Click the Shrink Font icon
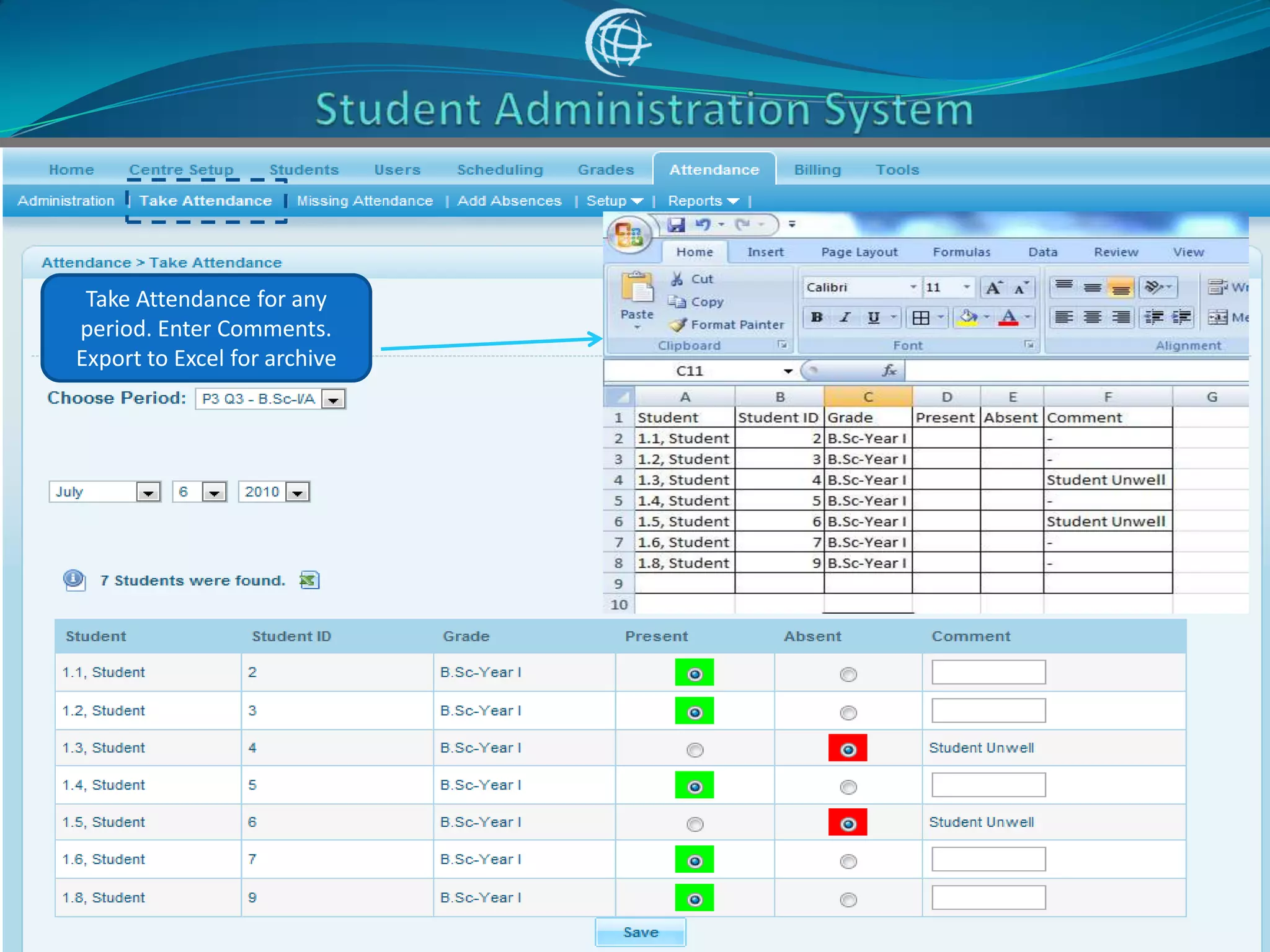The height and width of the screenshot is (952, 1270). coord(1021,287)
